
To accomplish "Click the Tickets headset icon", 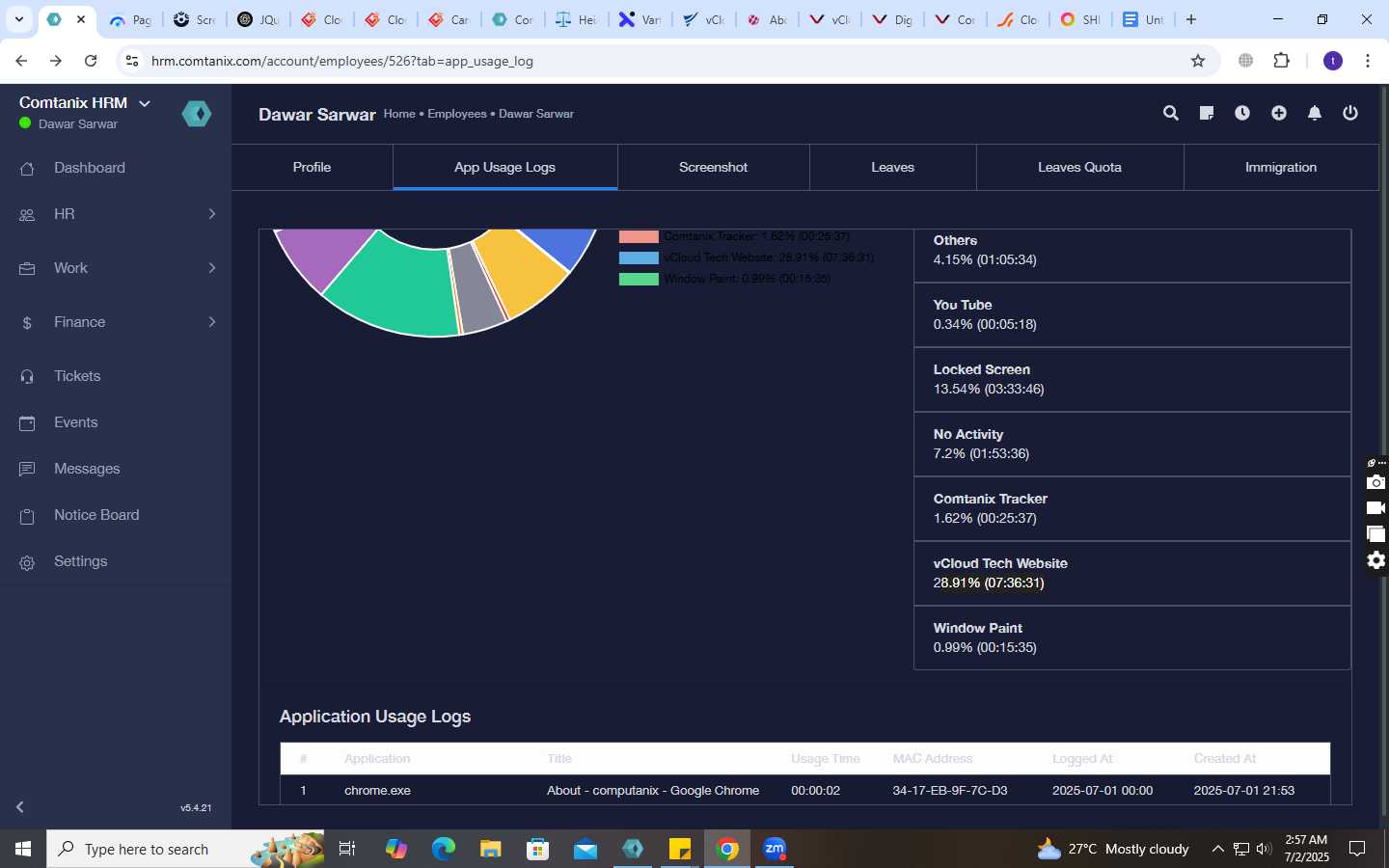I will point(27,377).
